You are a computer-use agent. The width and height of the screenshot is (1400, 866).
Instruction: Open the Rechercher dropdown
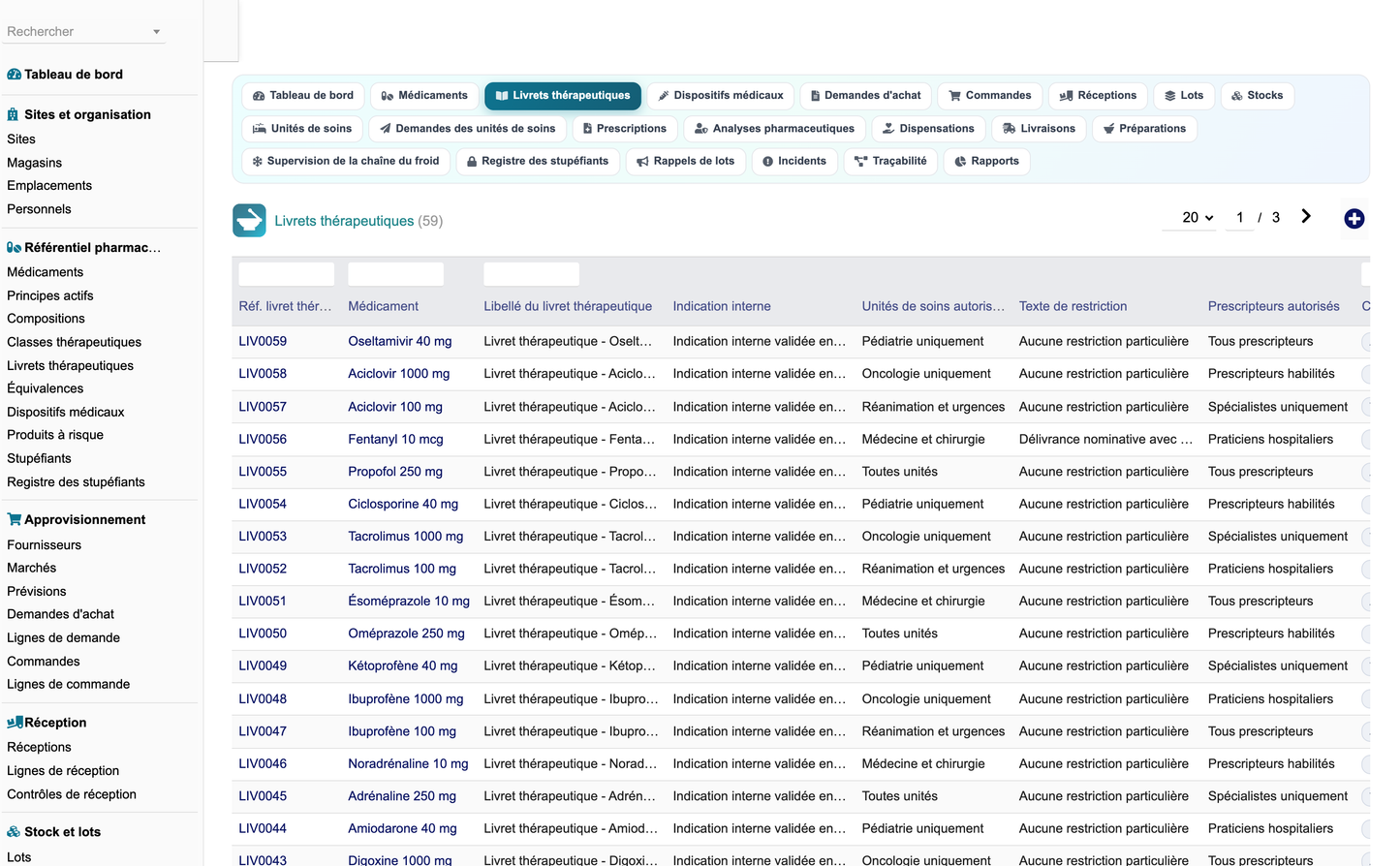pos(84,32)
